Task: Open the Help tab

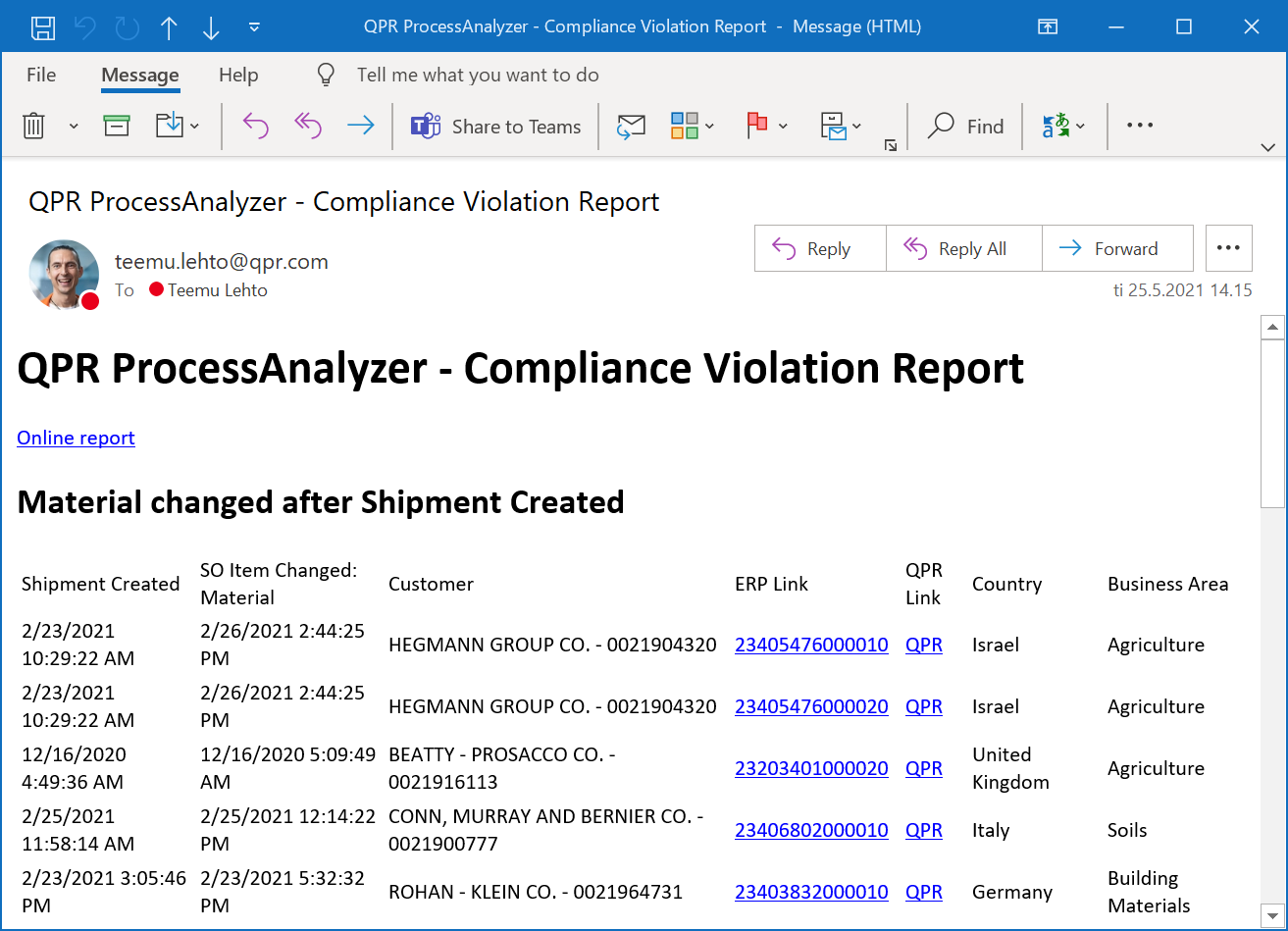Action: [238, 75]
